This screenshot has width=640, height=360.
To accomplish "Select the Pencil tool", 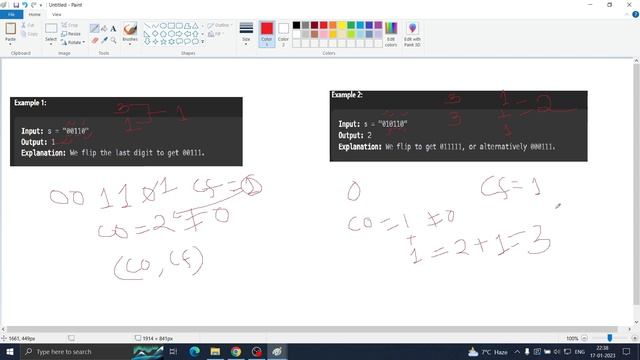I will click(x=94, y=29).
